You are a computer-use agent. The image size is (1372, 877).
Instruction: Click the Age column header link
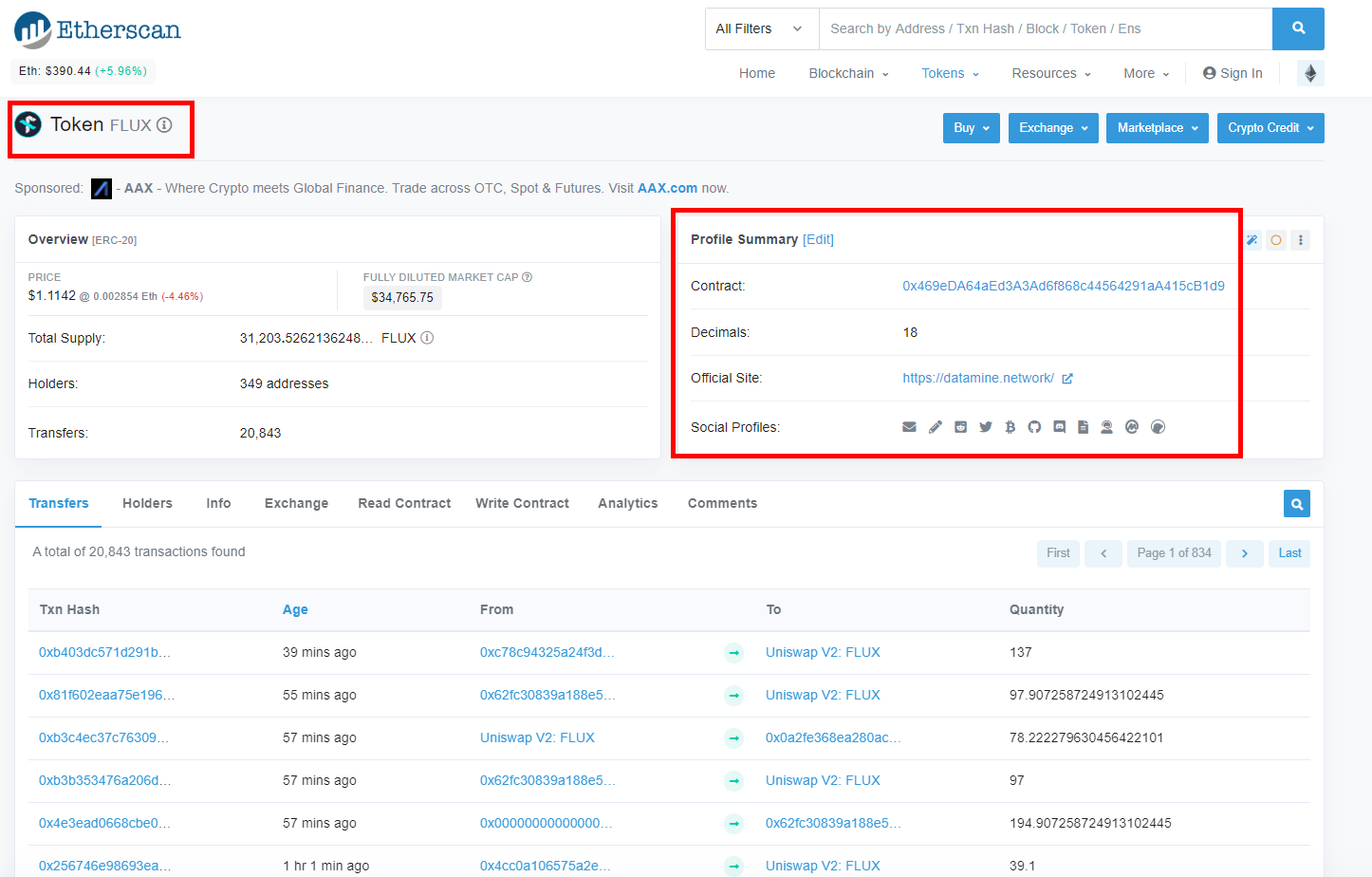pyautogui.click(x=295, y=610)
